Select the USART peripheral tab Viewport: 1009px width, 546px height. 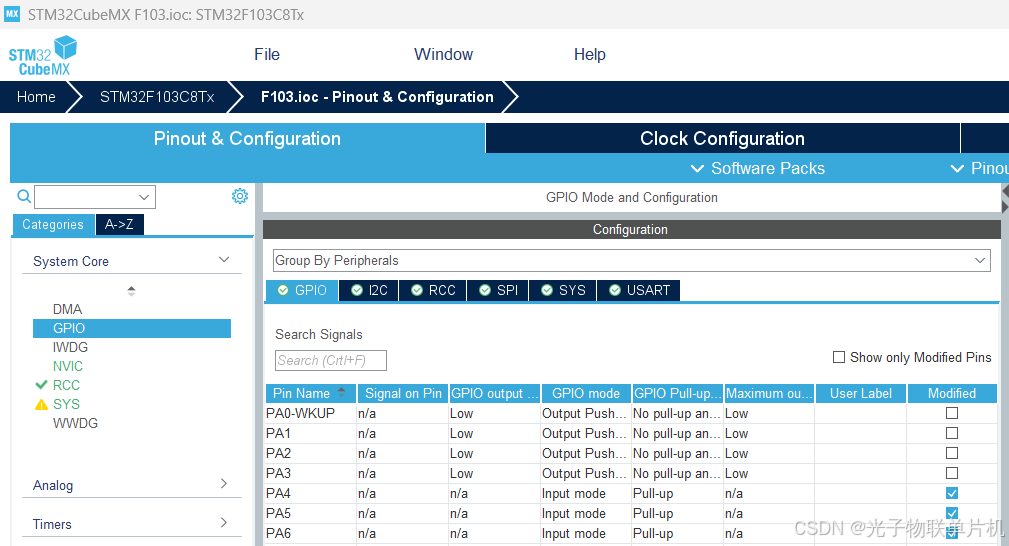(638, 290)
